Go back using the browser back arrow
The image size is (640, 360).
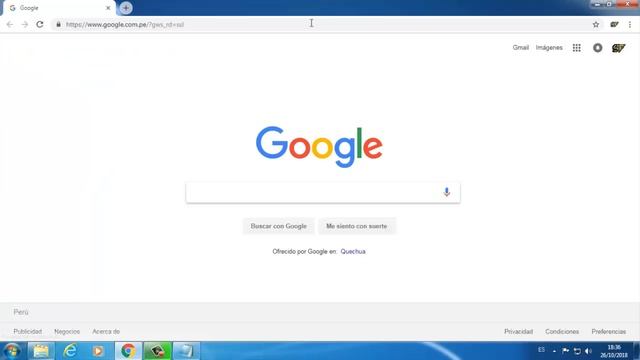[x=10, y=24]
